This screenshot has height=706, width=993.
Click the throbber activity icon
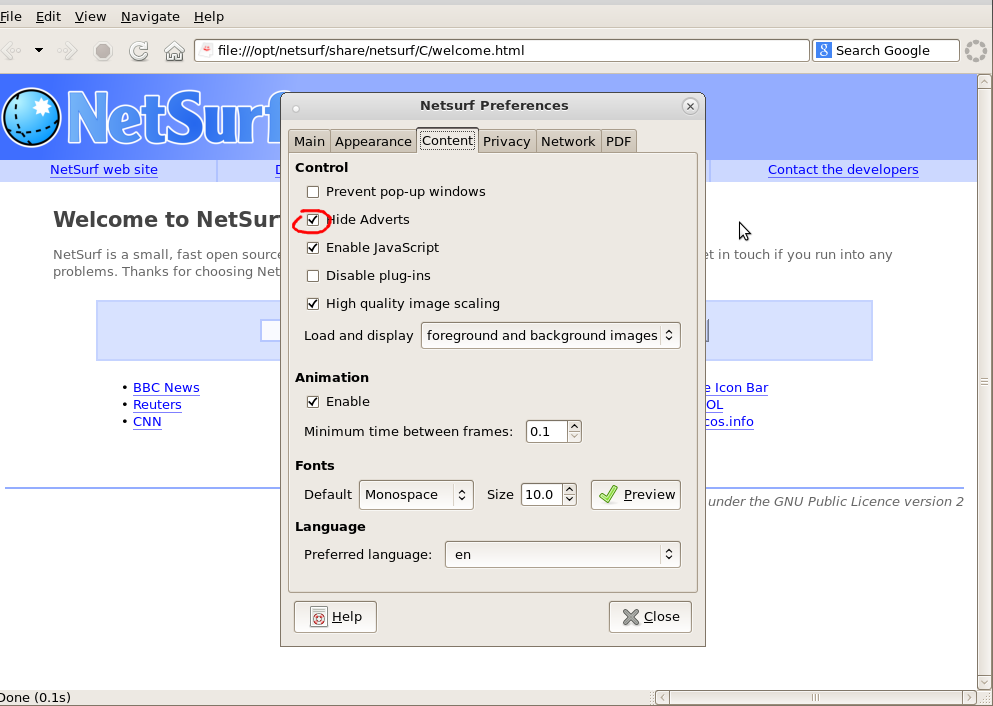pyautogui.click(x=976, y=51)
